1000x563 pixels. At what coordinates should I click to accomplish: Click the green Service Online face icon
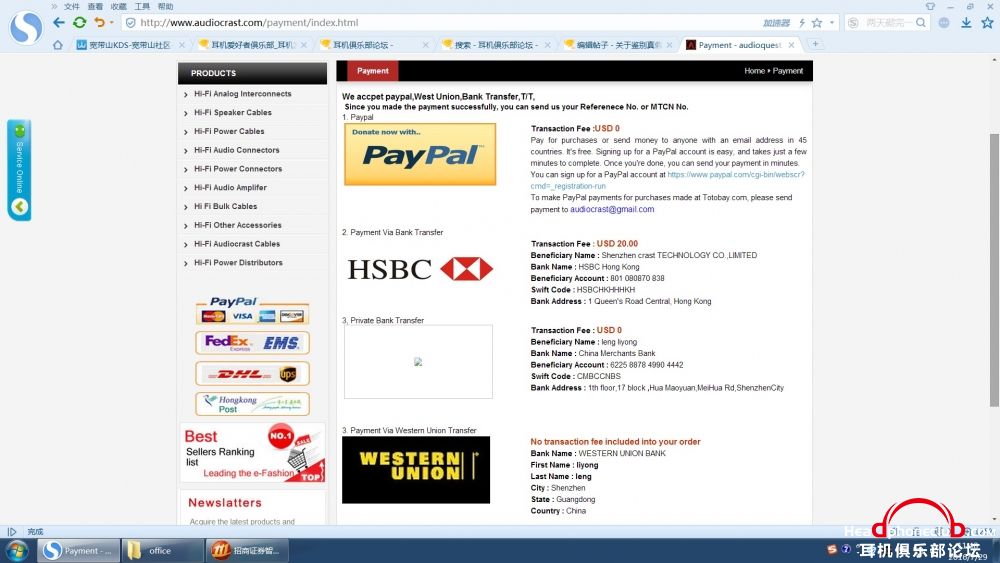tap(19, 131)
